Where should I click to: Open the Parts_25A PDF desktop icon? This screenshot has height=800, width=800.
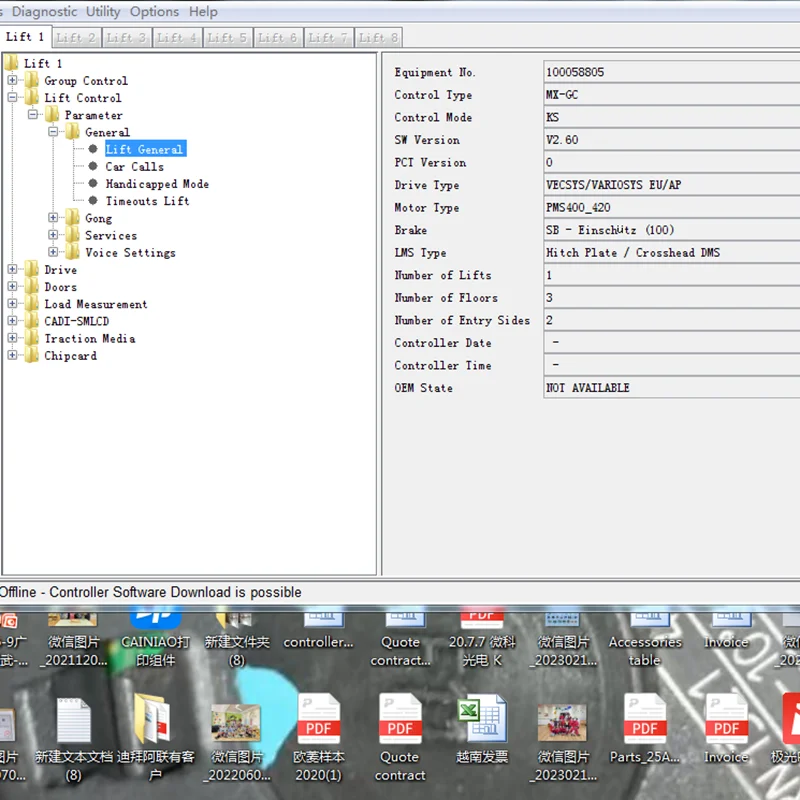click(x=645, y=720)
